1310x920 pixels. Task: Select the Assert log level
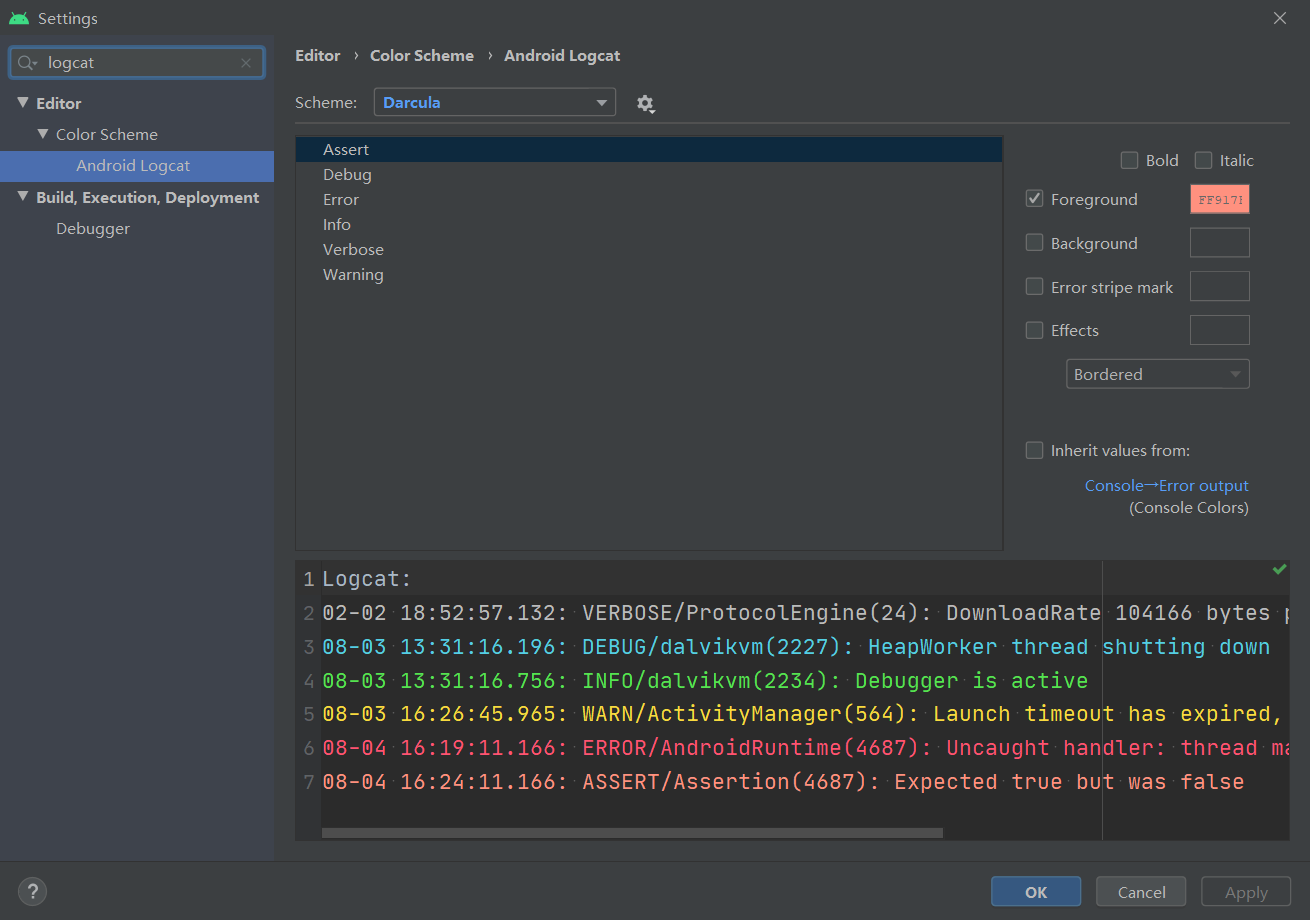649,150
